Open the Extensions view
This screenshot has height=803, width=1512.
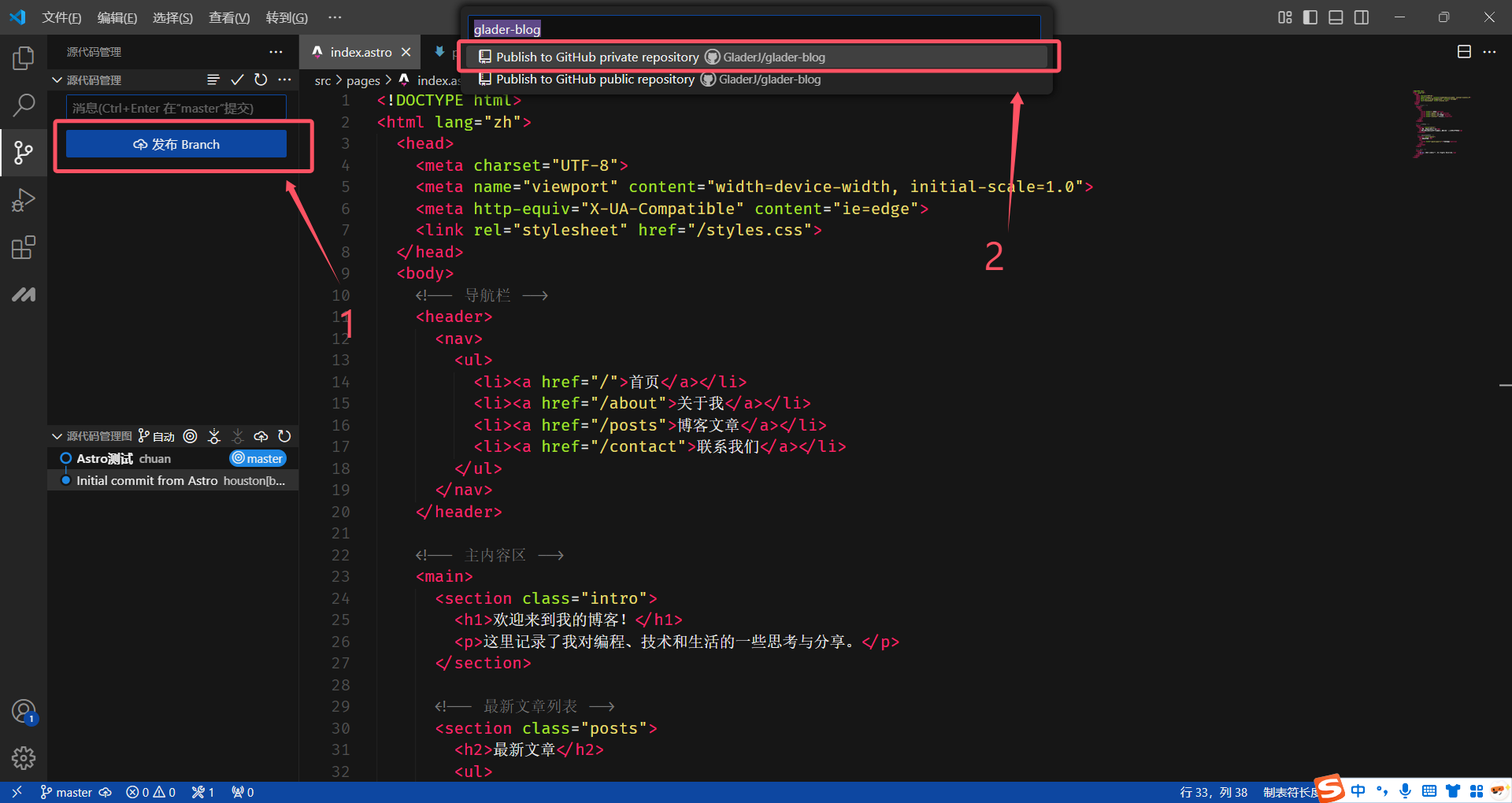point(24,248)
